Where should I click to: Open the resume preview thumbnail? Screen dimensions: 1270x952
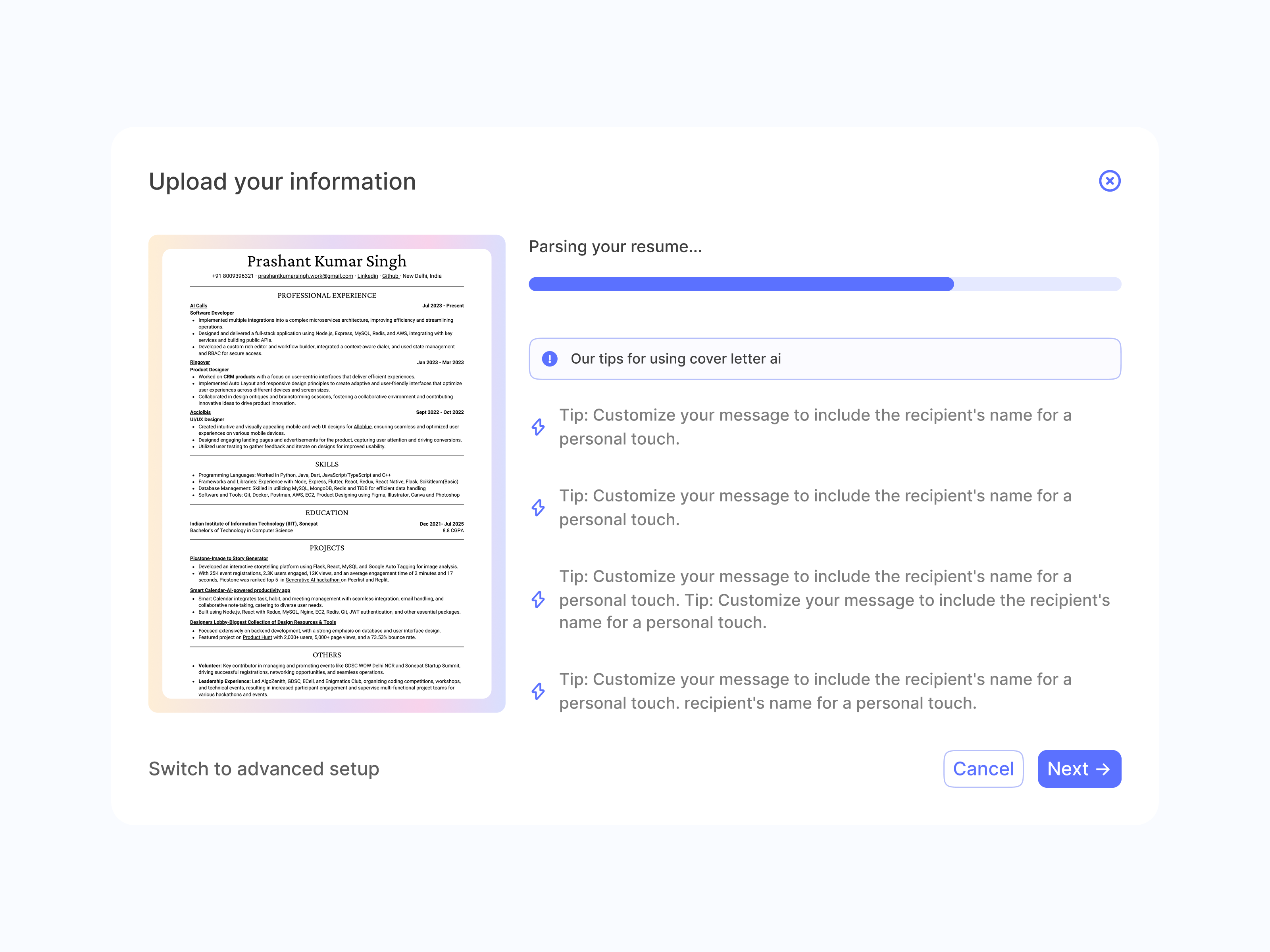point(327,473)
